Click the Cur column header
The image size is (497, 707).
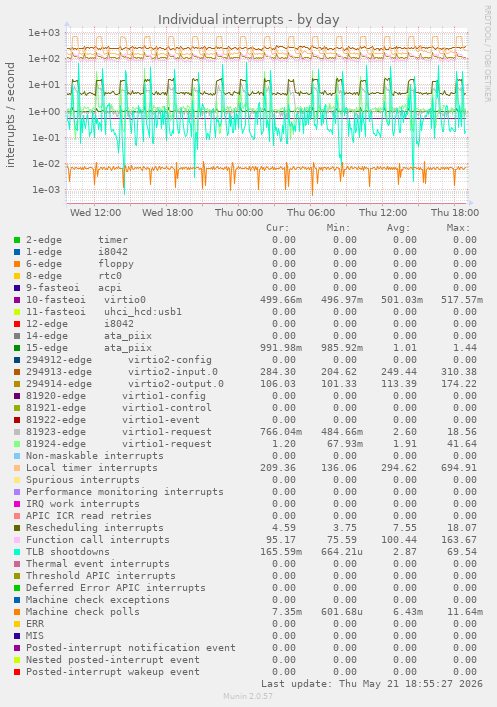coord(278,228)
